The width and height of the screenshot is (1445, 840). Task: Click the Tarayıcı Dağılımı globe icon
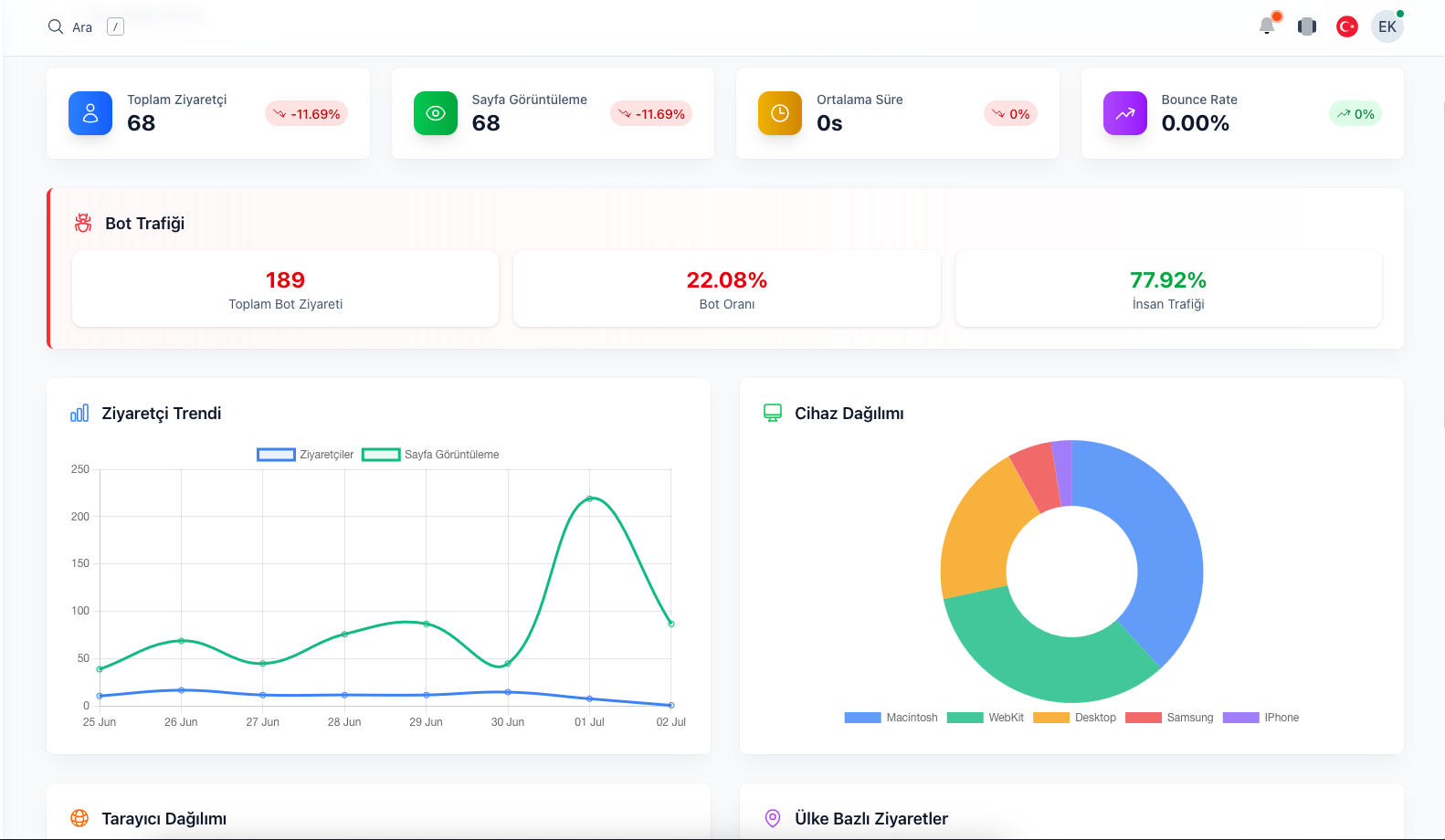point(79,818)
